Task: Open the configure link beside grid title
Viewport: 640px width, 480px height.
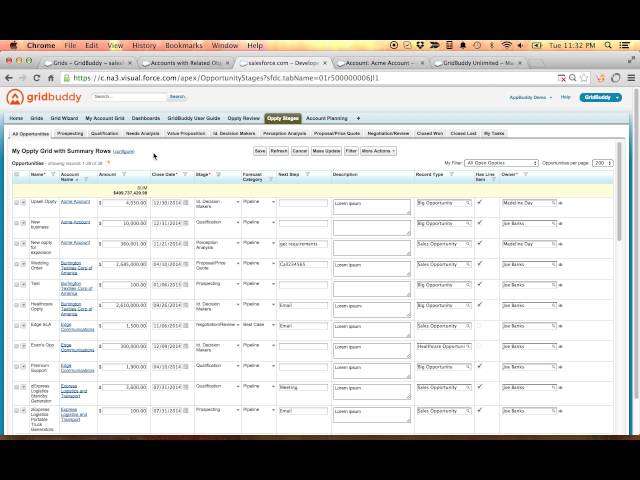Action: 124,151
